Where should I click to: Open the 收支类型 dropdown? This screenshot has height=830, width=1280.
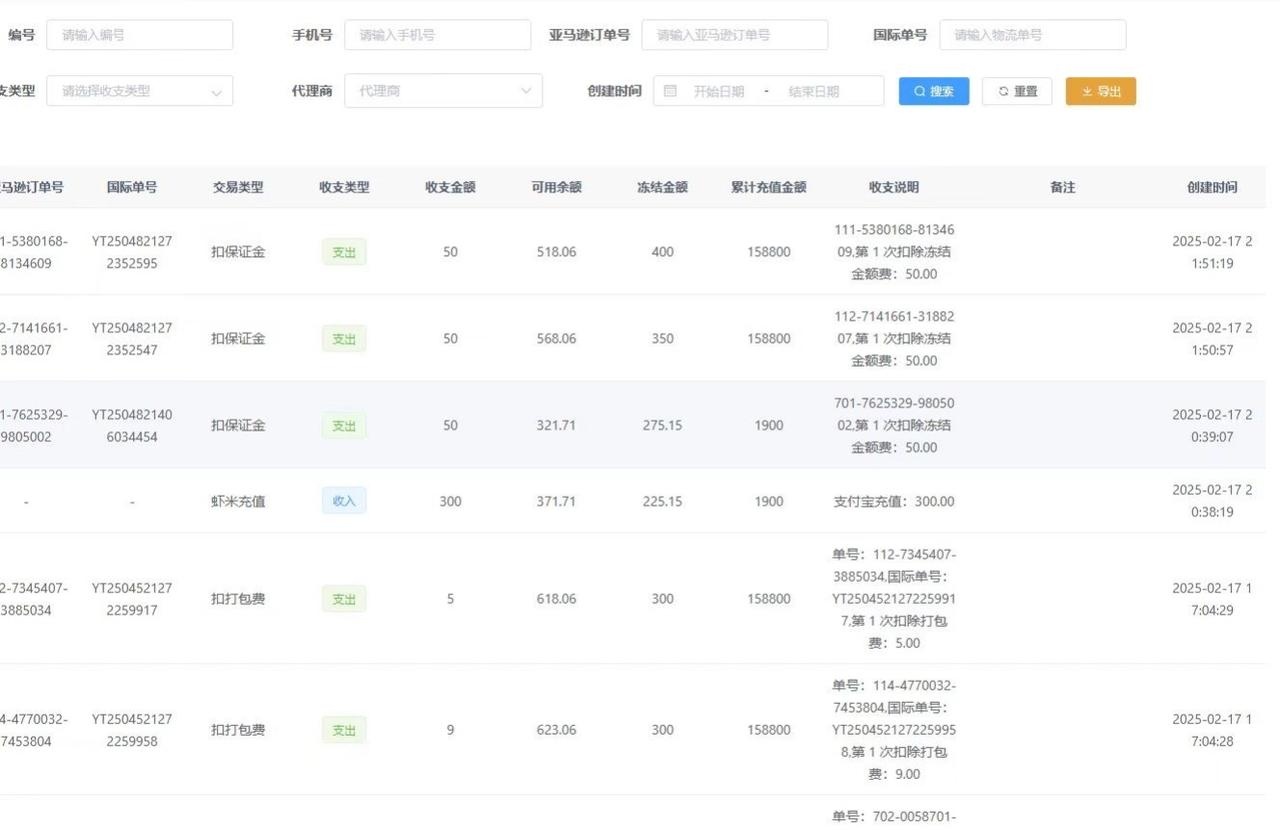coord(139,91)
